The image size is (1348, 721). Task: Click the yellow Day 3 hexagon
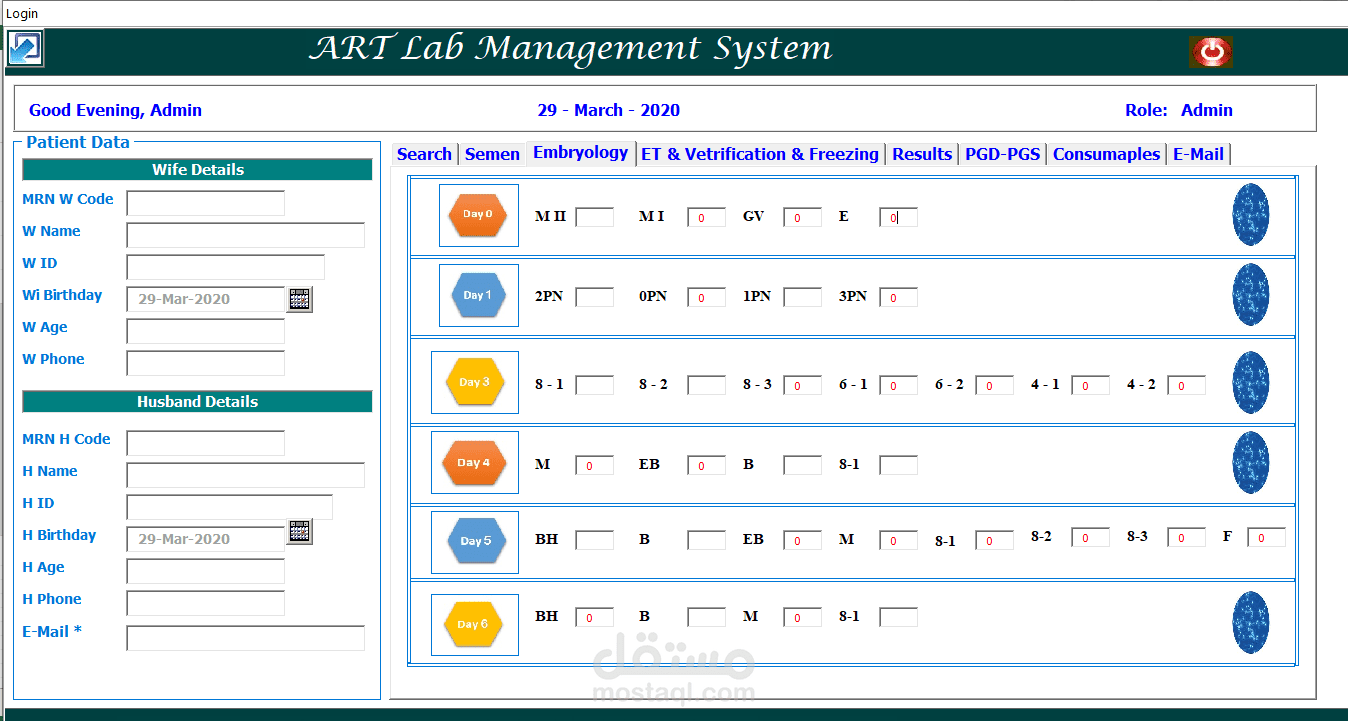475,382
